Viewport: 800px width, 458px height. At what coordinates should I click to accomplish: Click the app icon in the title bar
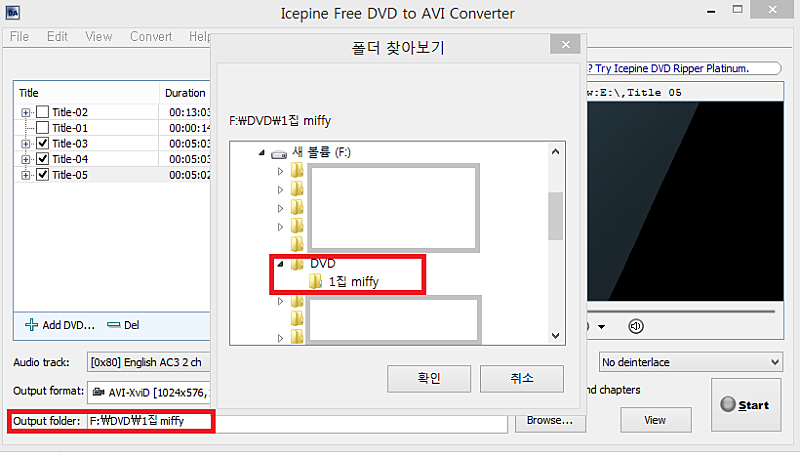pyautogui.click(x=13, y=13)
